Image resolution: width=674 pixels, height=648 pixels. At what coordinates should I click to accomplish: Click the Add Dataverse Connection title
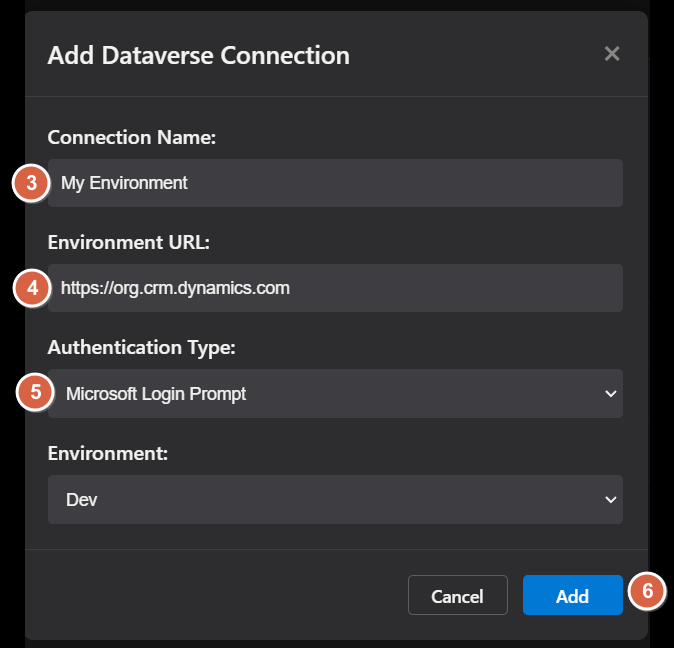198,55
